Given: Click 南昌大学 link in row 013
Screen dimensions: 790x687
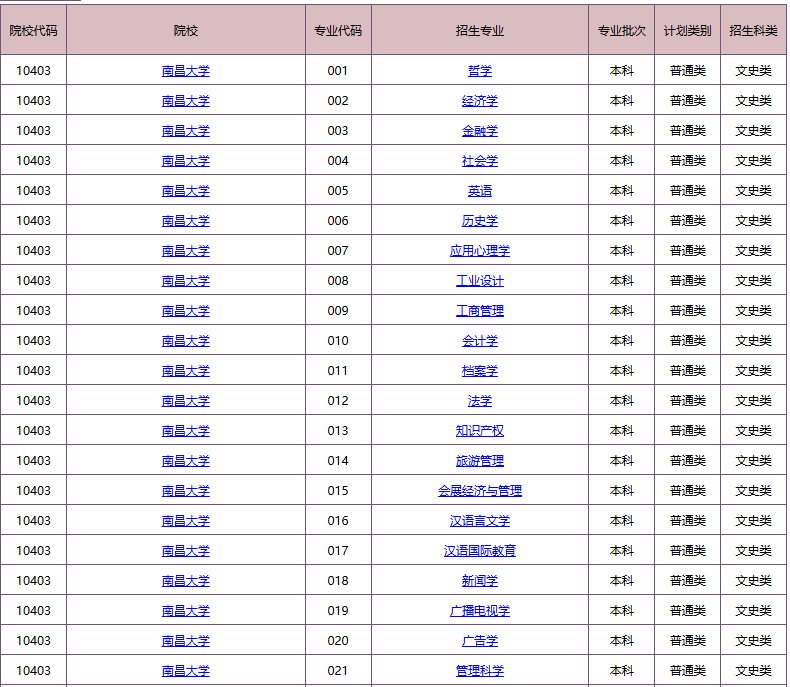Looking at the screenshot, I should (x=185, y=431).
